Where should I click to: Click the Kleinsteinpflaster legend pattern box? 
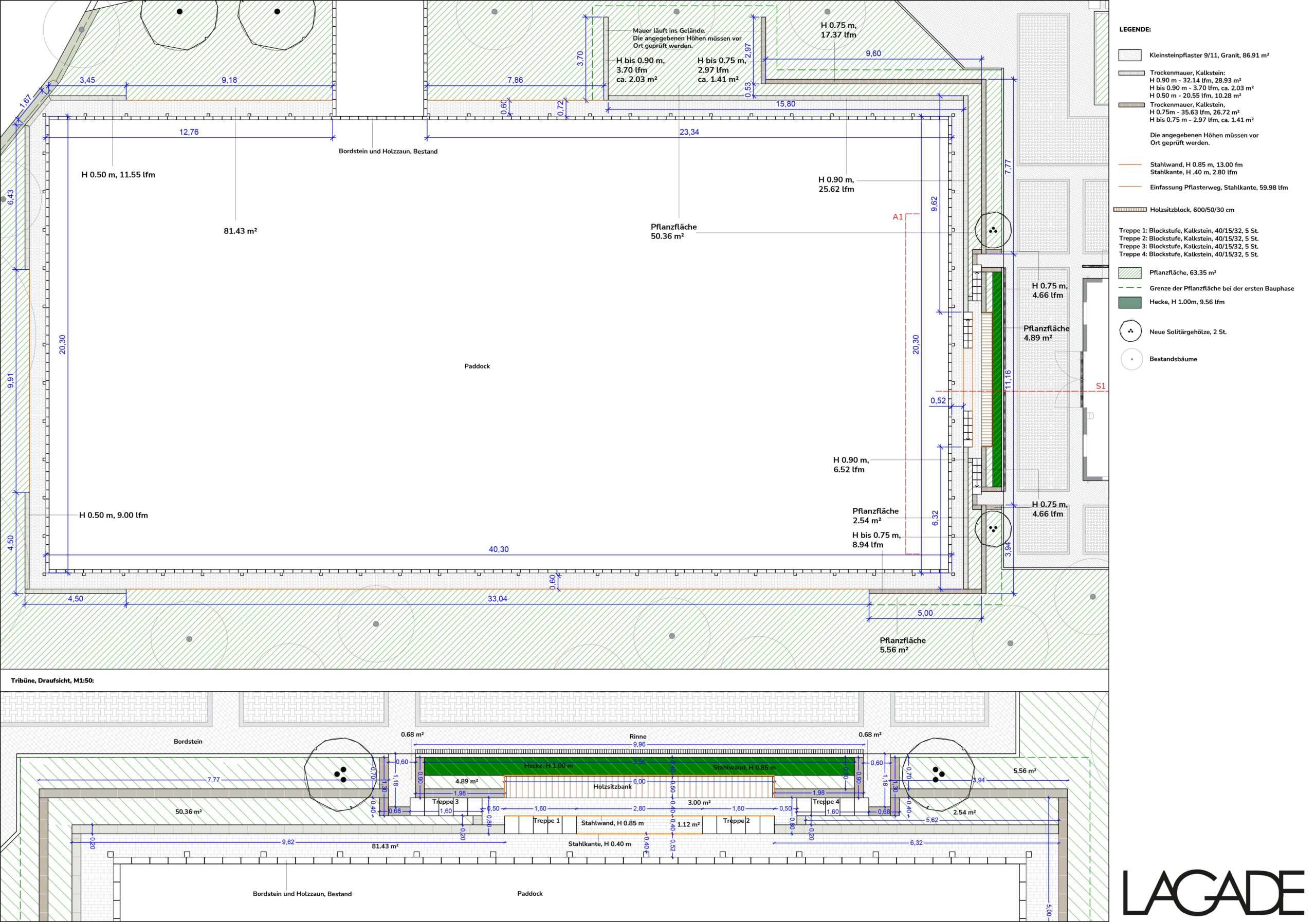pyautogui.click(x=1130, y=55)
